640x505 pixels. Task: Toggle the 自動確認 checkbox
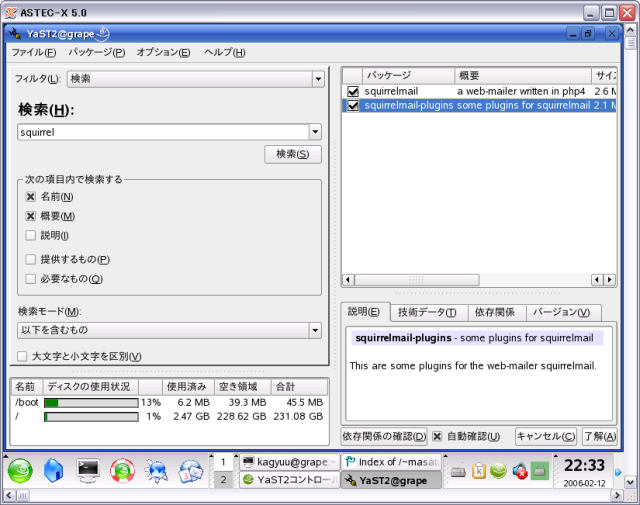(x=437, y=437)
